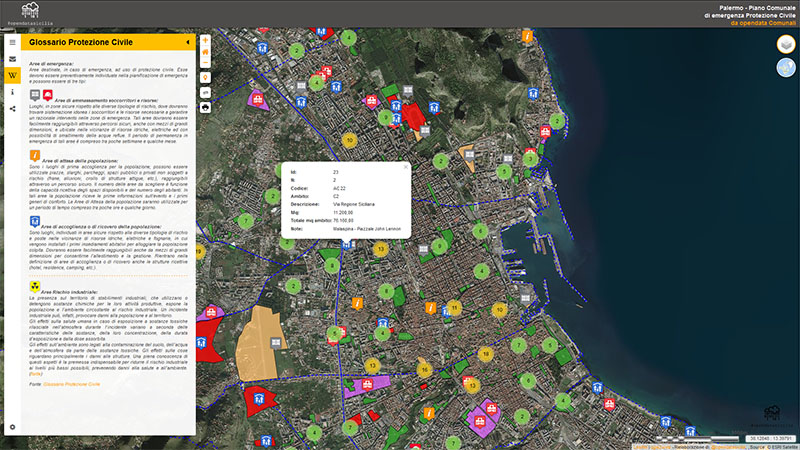Open the info tab in sidebar
The image size is (800, 450).
pyautogui.click(x=12, y=92)
